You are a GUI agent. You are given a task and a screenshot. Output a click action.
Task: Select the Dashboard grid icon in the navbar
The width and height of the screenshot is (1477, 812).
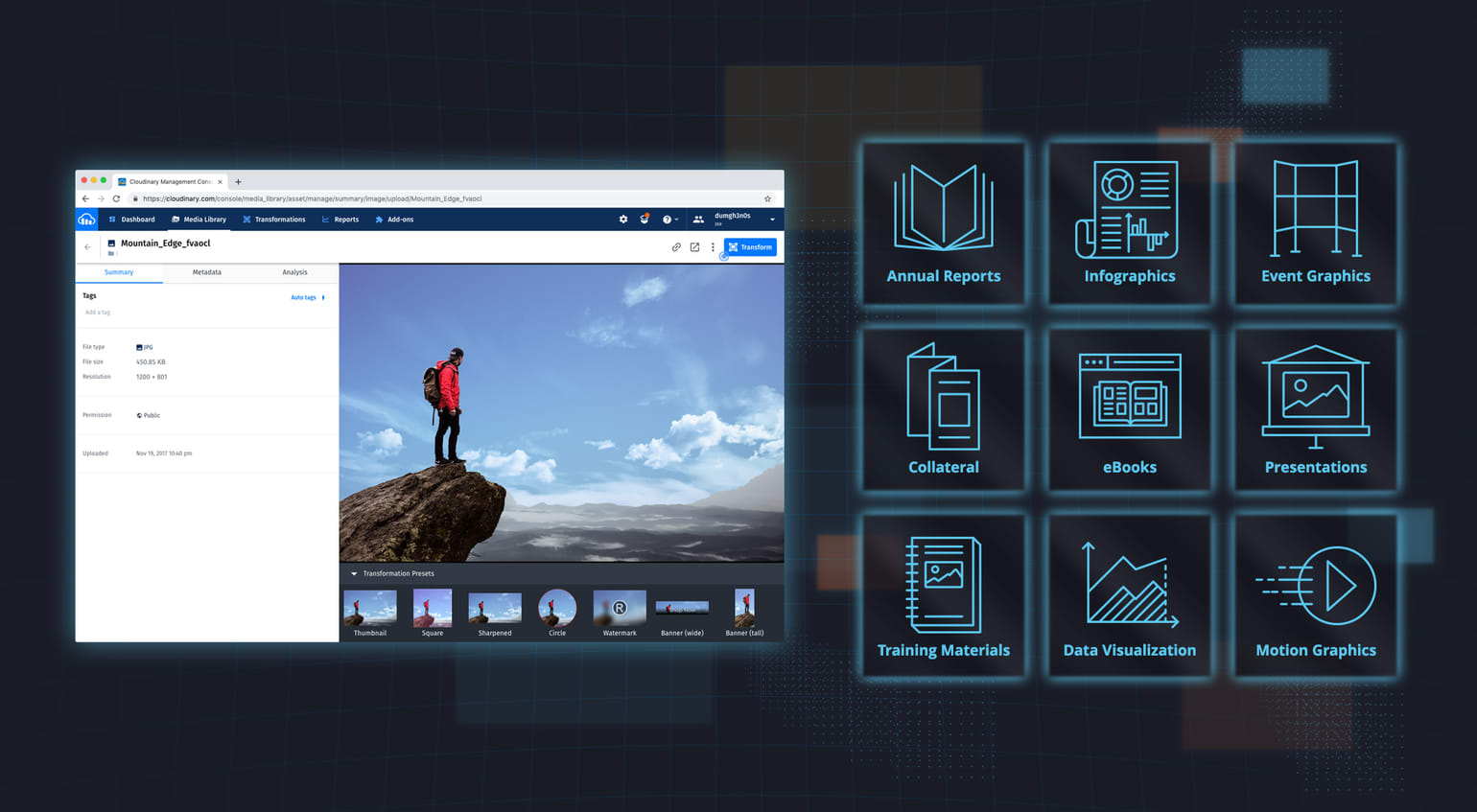click(x=112, y=220)
